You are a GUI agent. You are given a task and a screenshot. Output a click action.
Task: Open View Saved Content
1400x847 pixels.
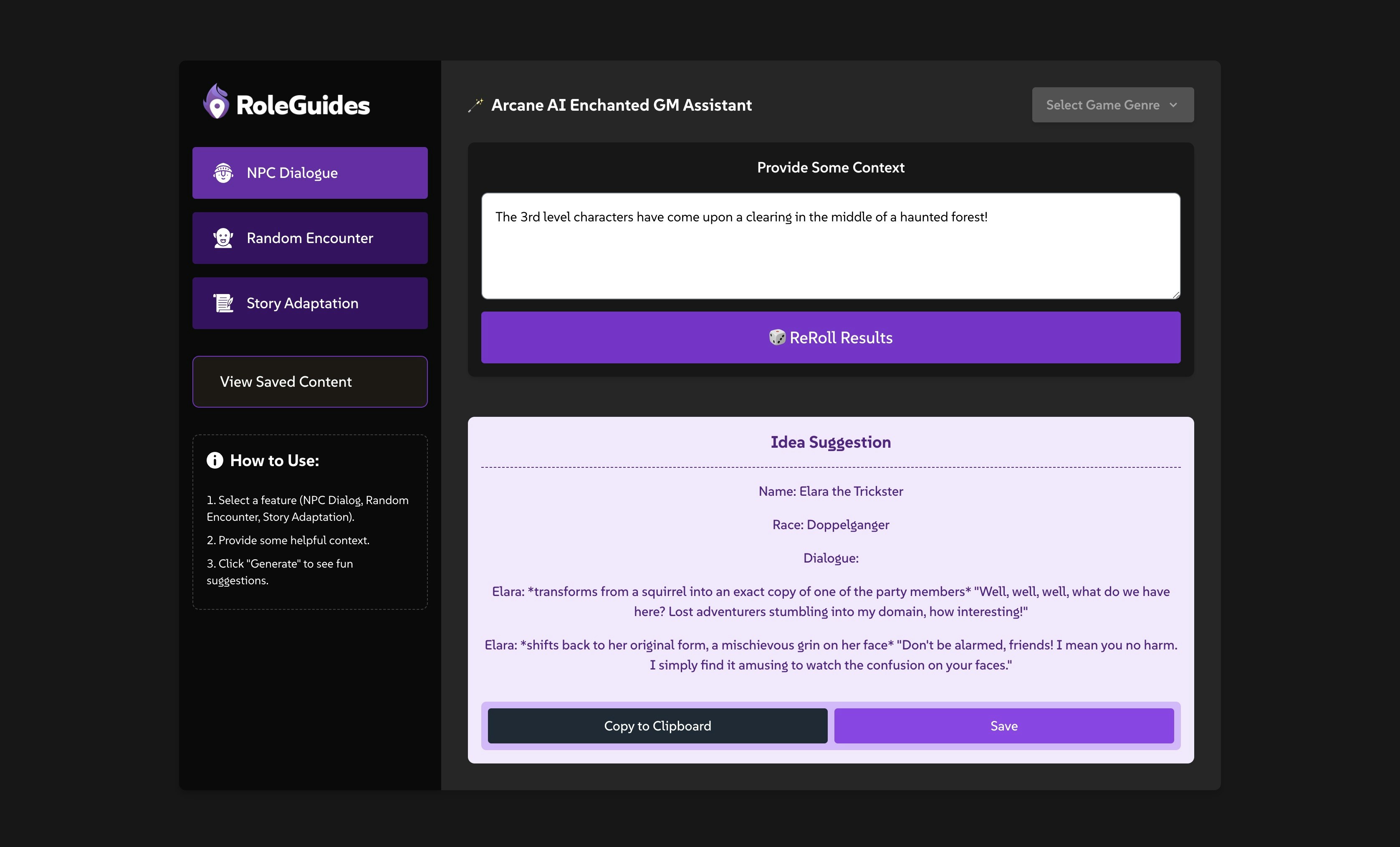click(x=310, y=381)
